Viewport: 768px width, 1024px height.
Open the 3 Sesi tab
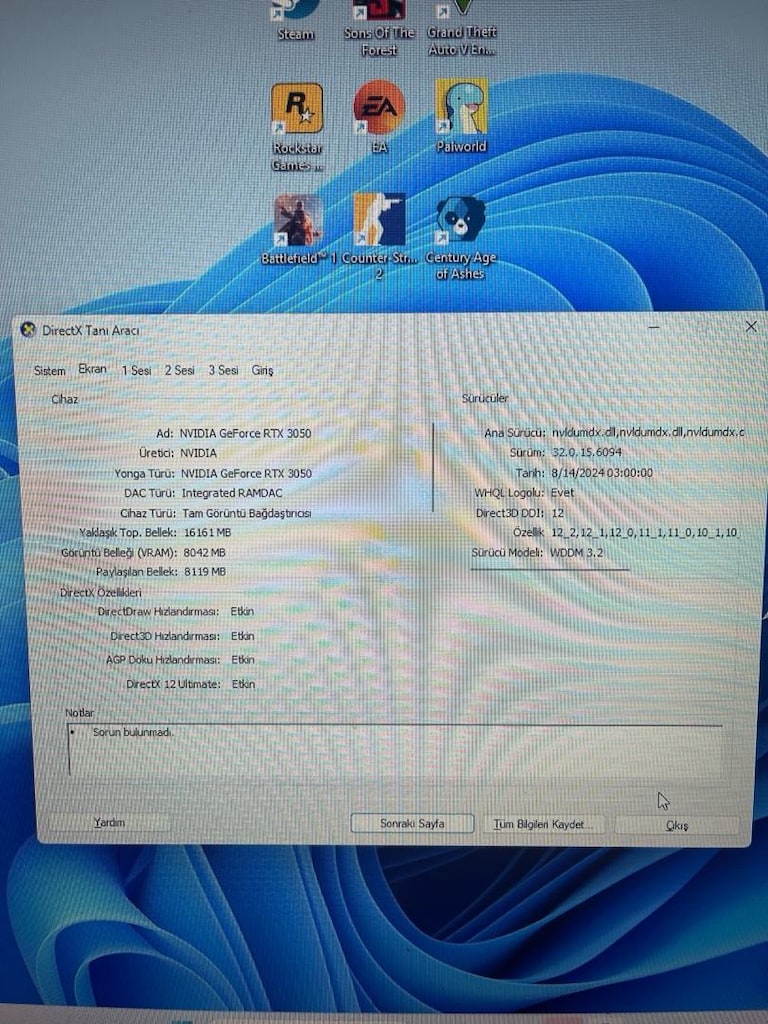point(223,370)
